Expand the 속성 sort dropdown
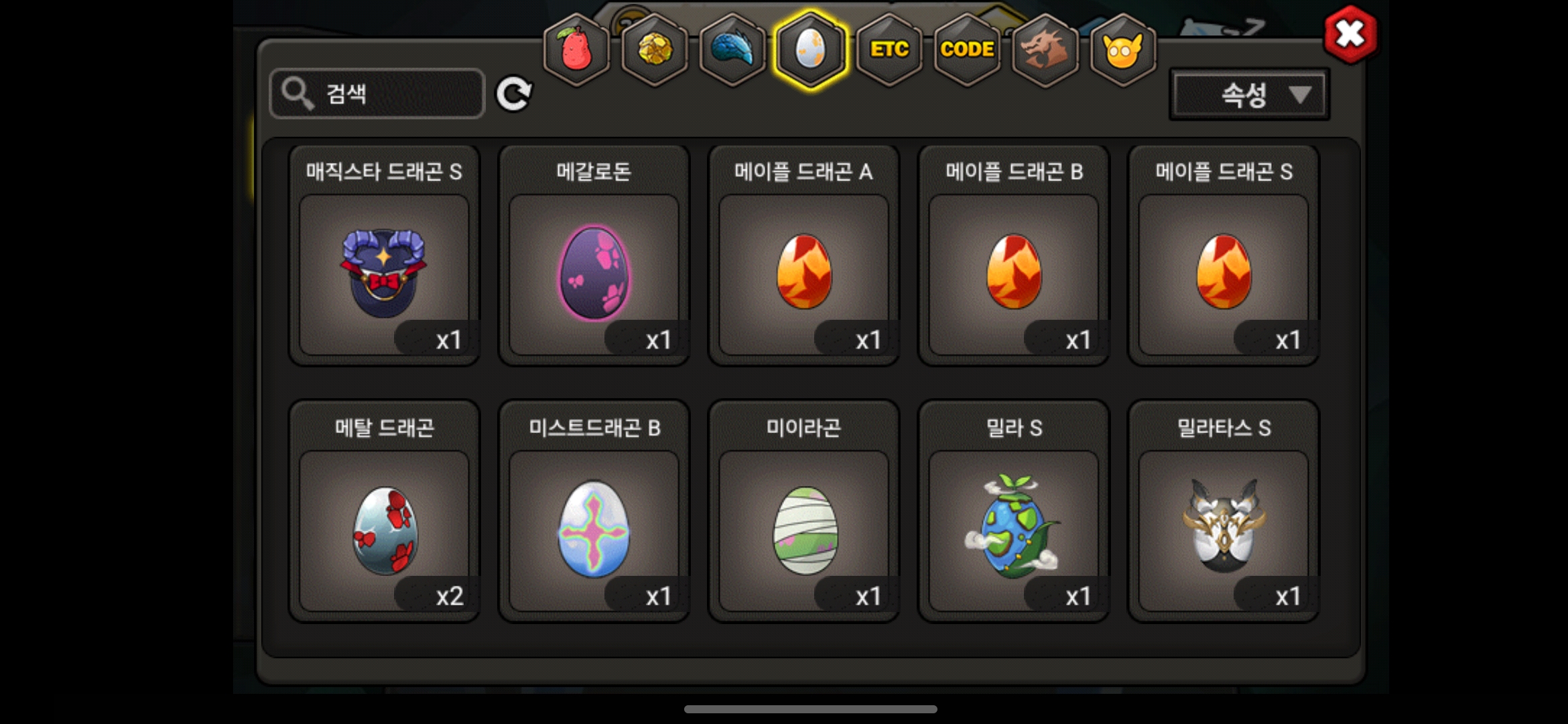Viewport: 1568px width, 724px height. click(x=1249, y=95)
